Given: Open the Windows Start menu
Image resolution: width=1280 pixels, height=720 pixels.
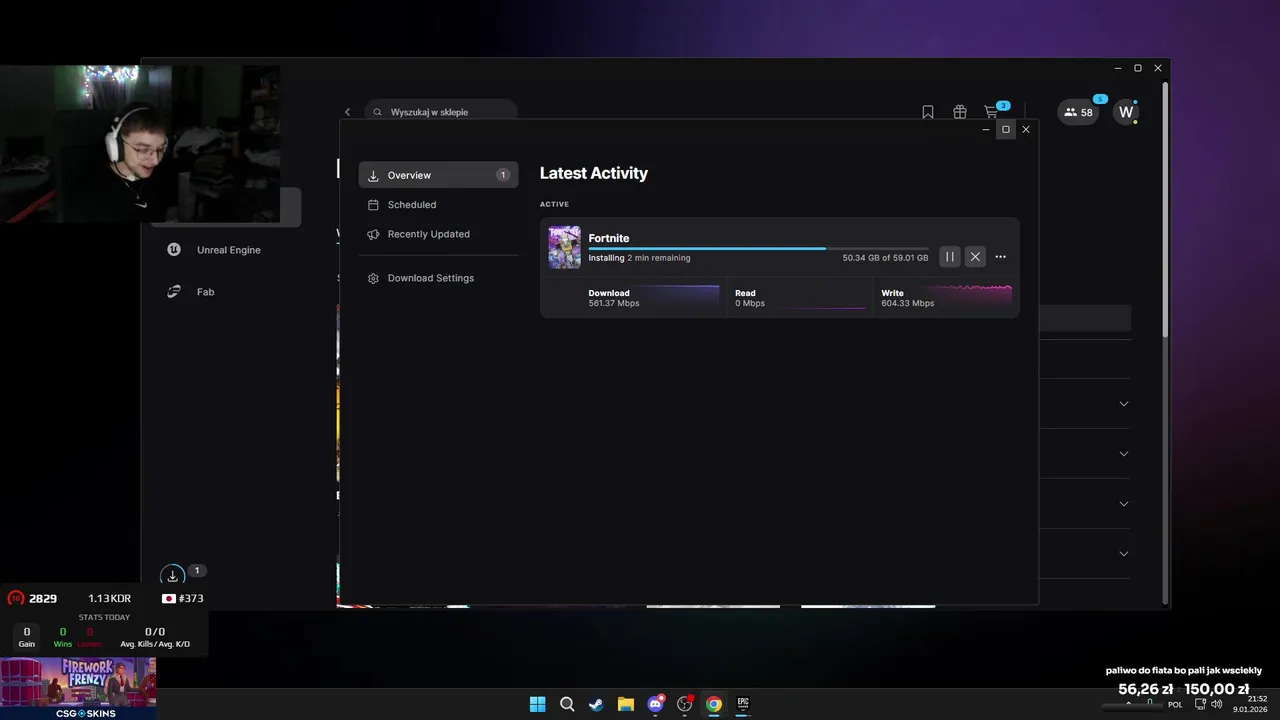Looking at the screenshot, I should coord(537,704).
